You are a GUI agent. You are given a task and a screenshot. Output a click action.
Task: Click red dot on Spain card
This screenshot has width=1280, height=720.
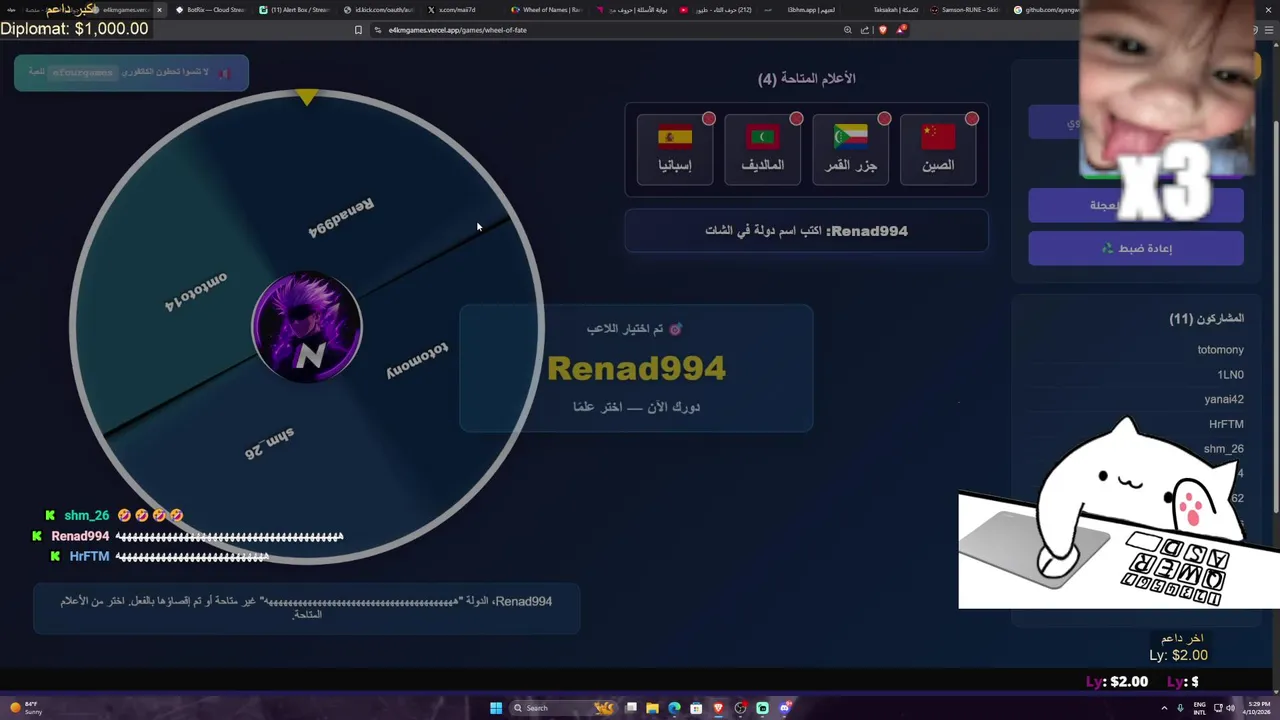[x=709, y=119]
